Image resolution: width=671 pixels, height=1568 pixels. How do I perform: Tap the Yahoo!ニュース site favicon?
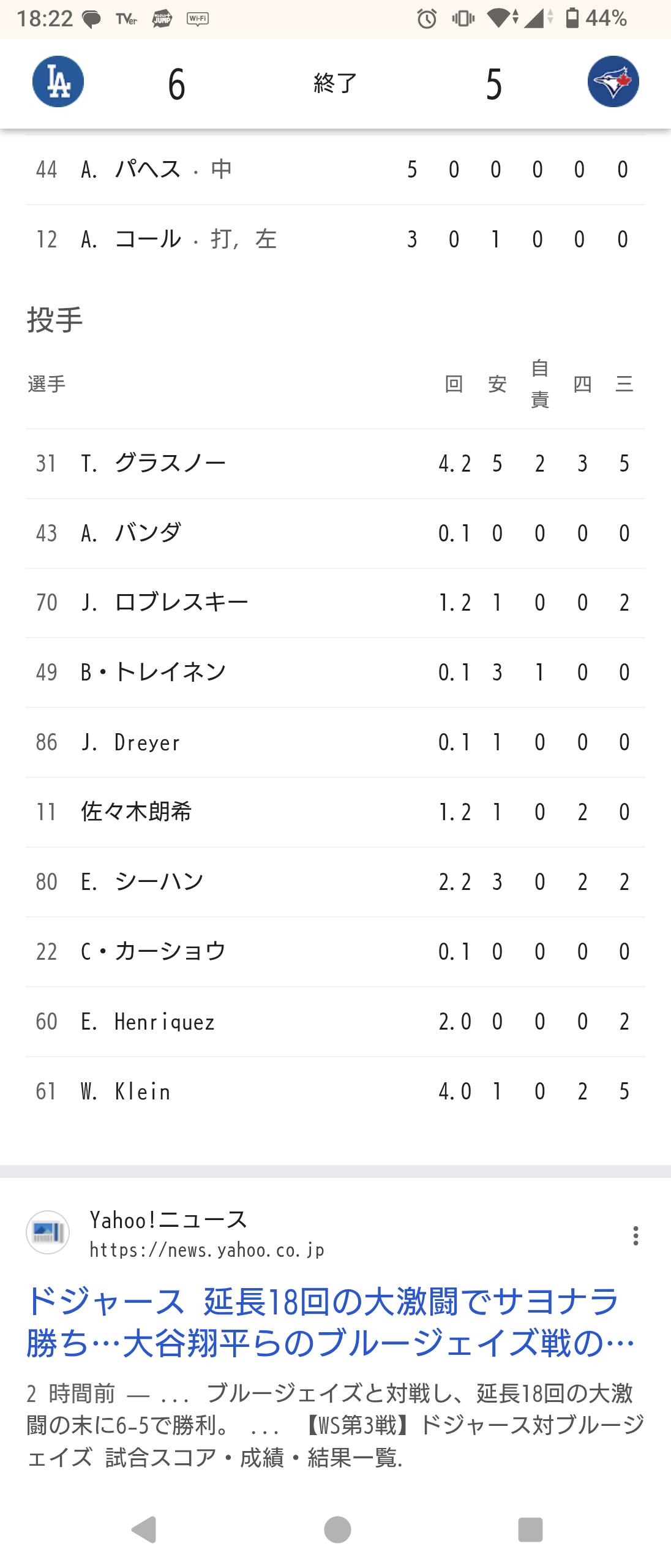tap(48, 1232)
